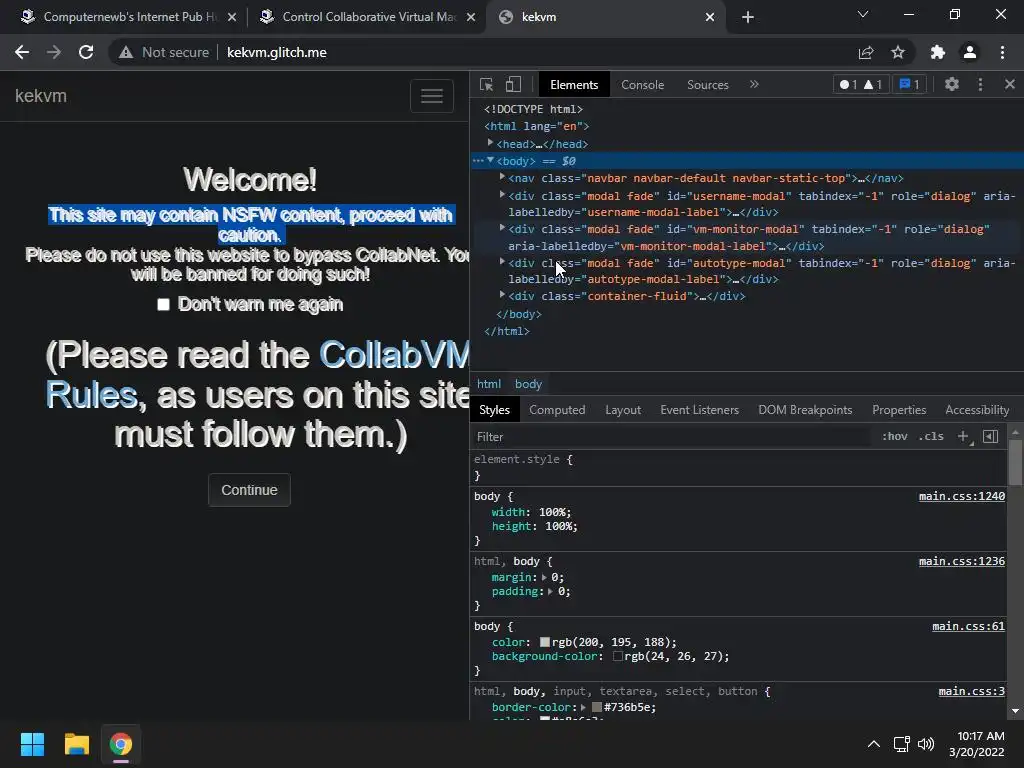This screenshot has width=1024, height=768.
Task: Expand the container-fluid div node
Action: pos(502,295)
